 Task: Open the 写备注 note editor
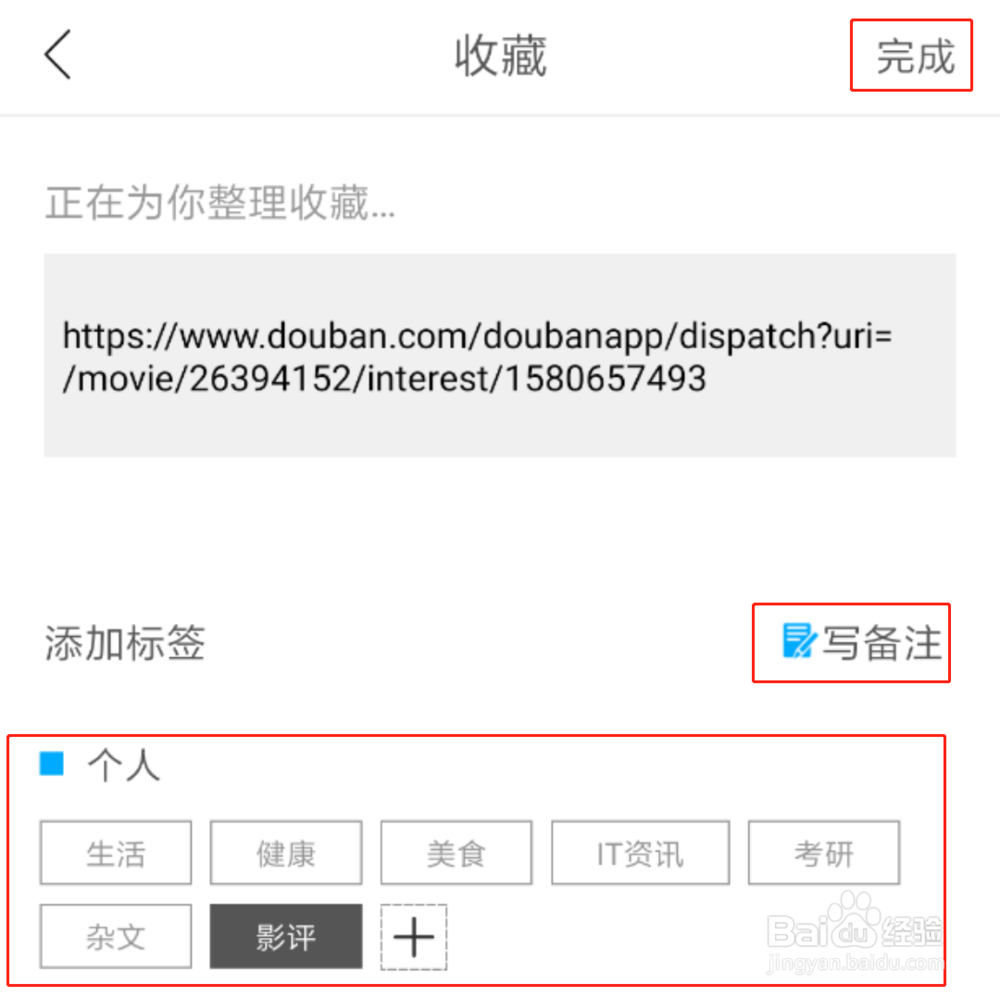pos(862,642)
